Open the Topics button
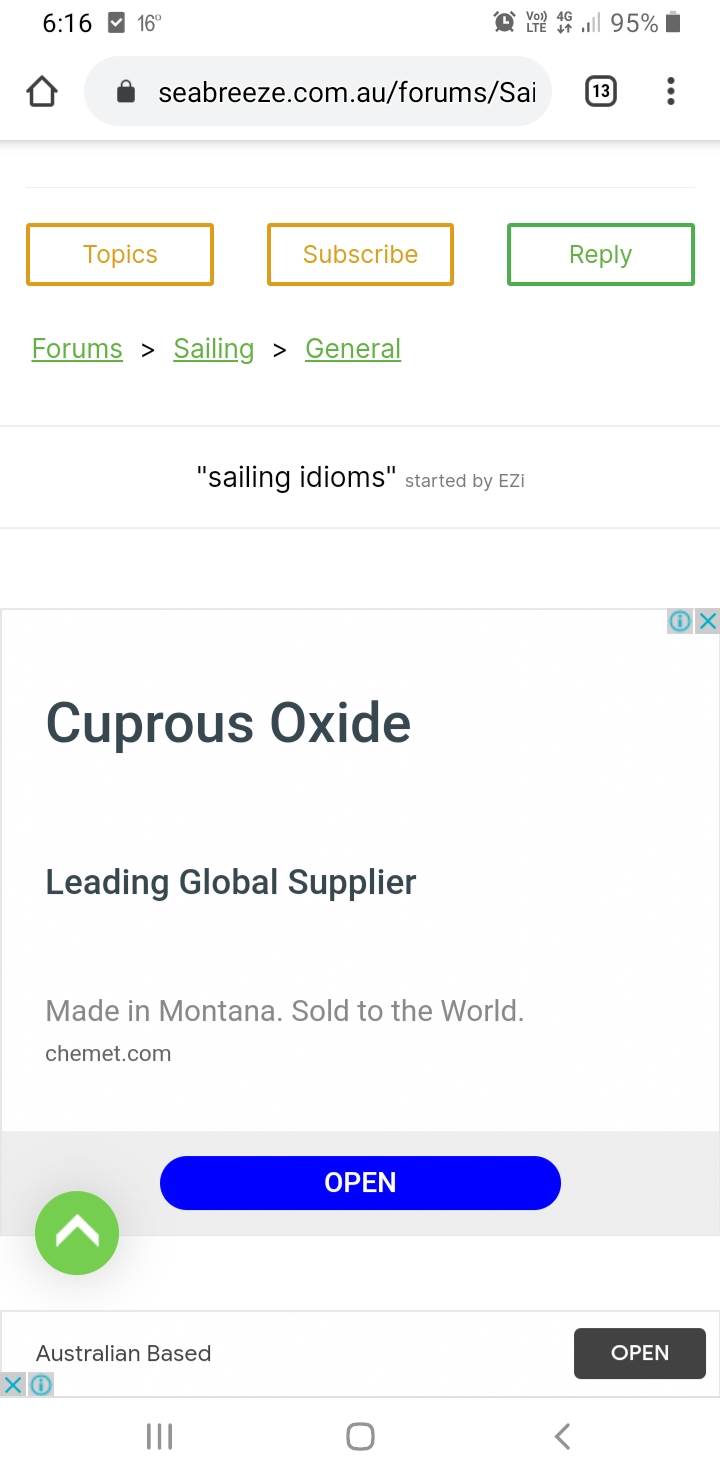The width and height of the screenshot is (720, 1480). (120, 255)
